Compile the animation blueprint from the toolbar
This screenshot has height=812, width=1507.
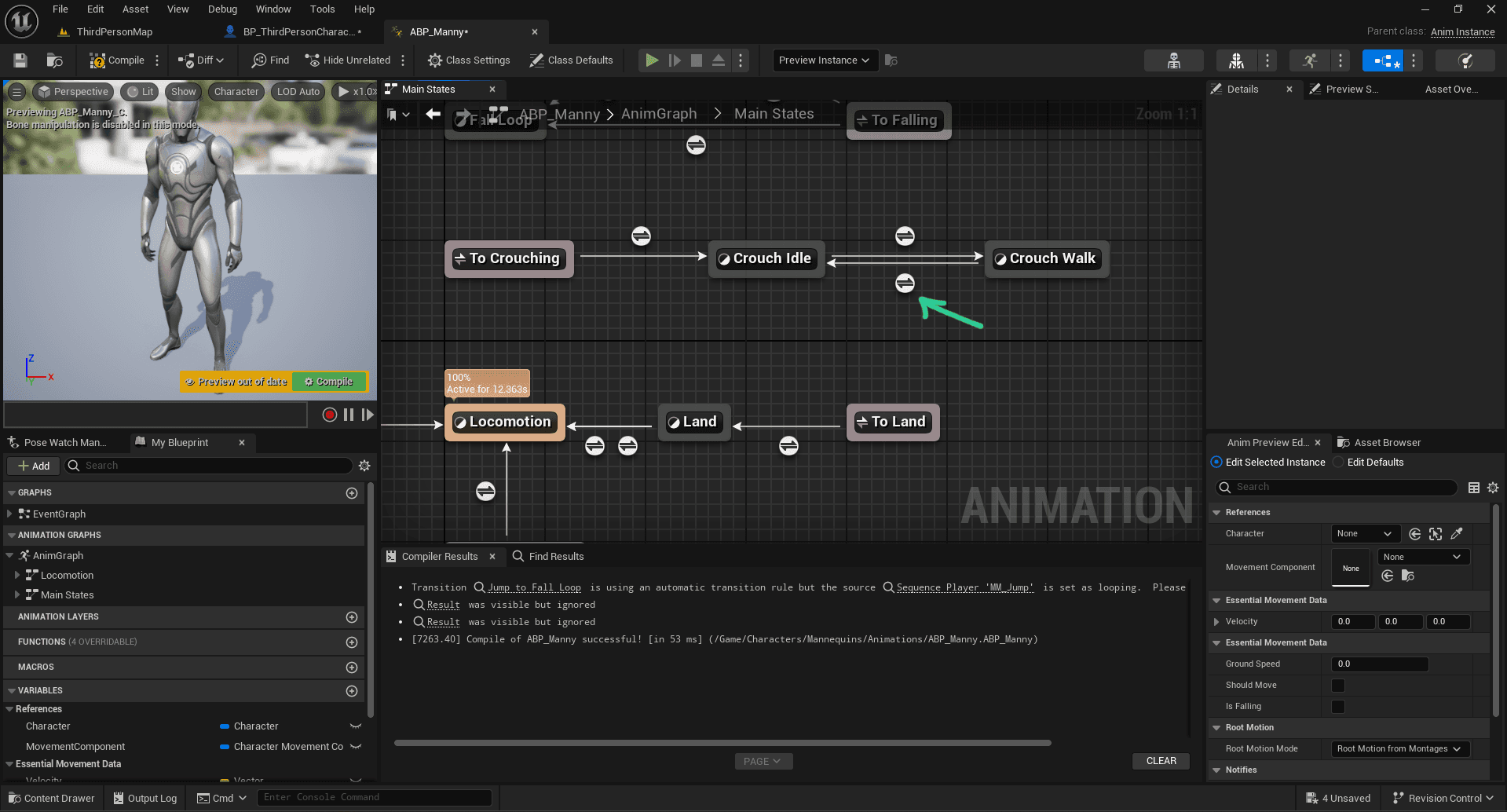coord(117,60)
